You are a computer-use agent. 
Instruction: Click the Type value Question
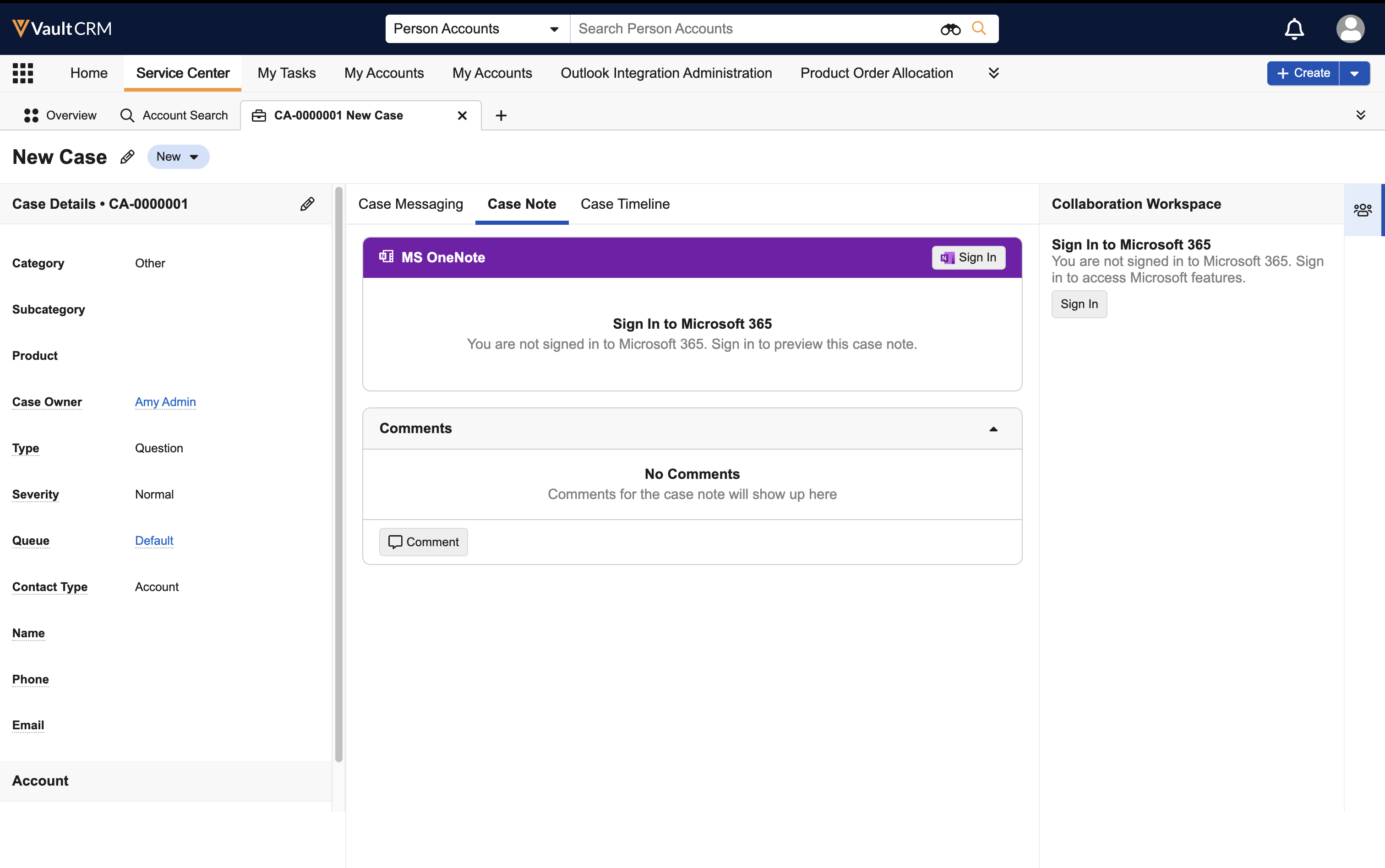pyautogui.click(x=159, y=448)
